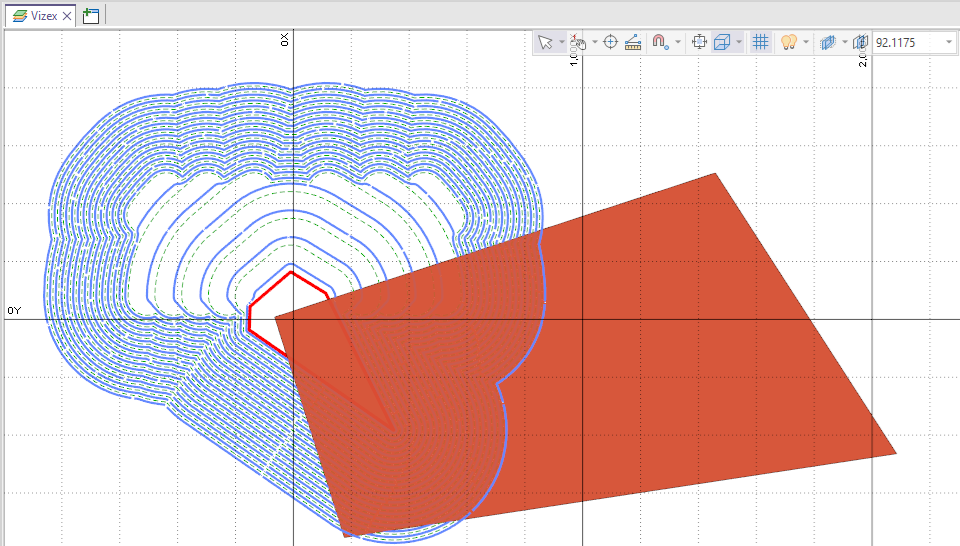The width and height of the screenshot is (960, 546).
Task: Add a new window tab
Action: [x=91, y=15]
